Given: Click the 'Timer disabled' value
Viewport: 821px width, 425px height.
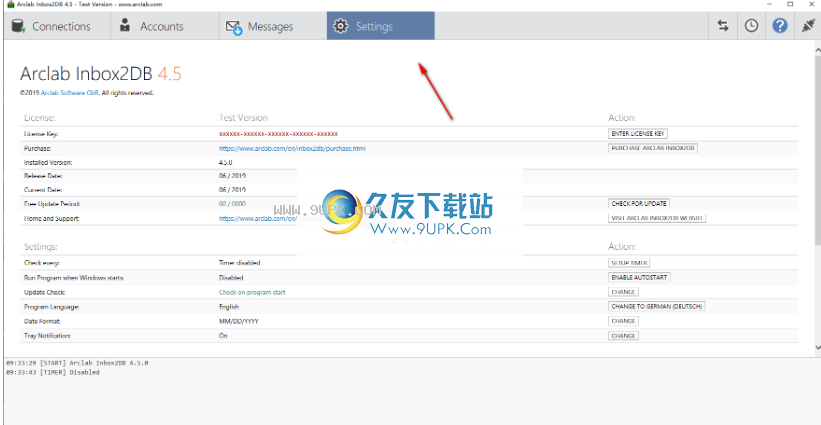Looking at the screenshot, I should point(239,263).
